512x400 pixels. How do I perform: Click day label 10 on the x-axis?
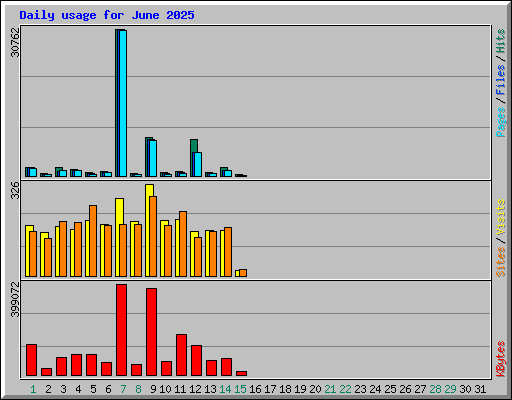coord(165,389)
